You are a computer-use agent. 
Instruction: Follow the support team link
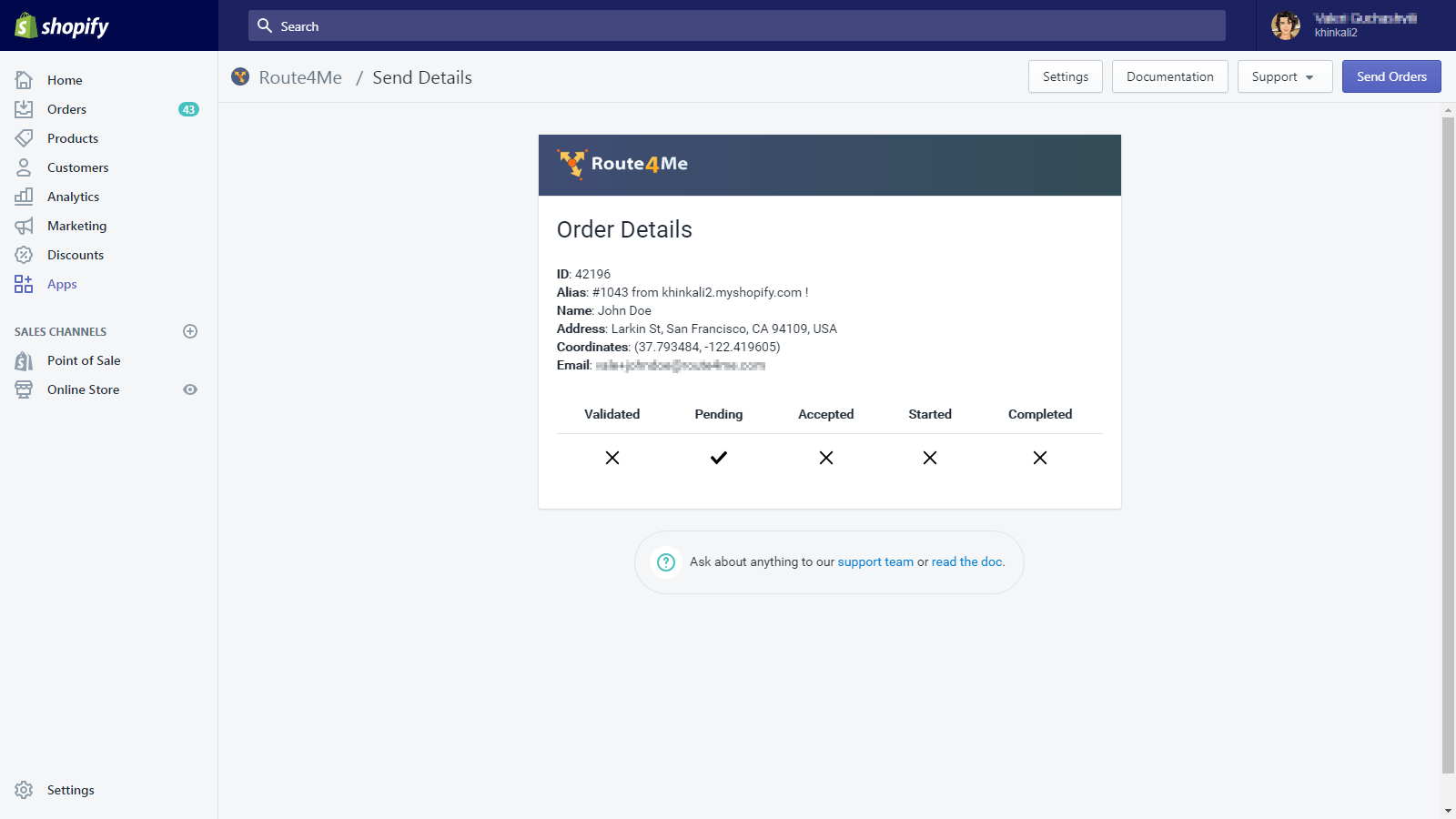875,562
